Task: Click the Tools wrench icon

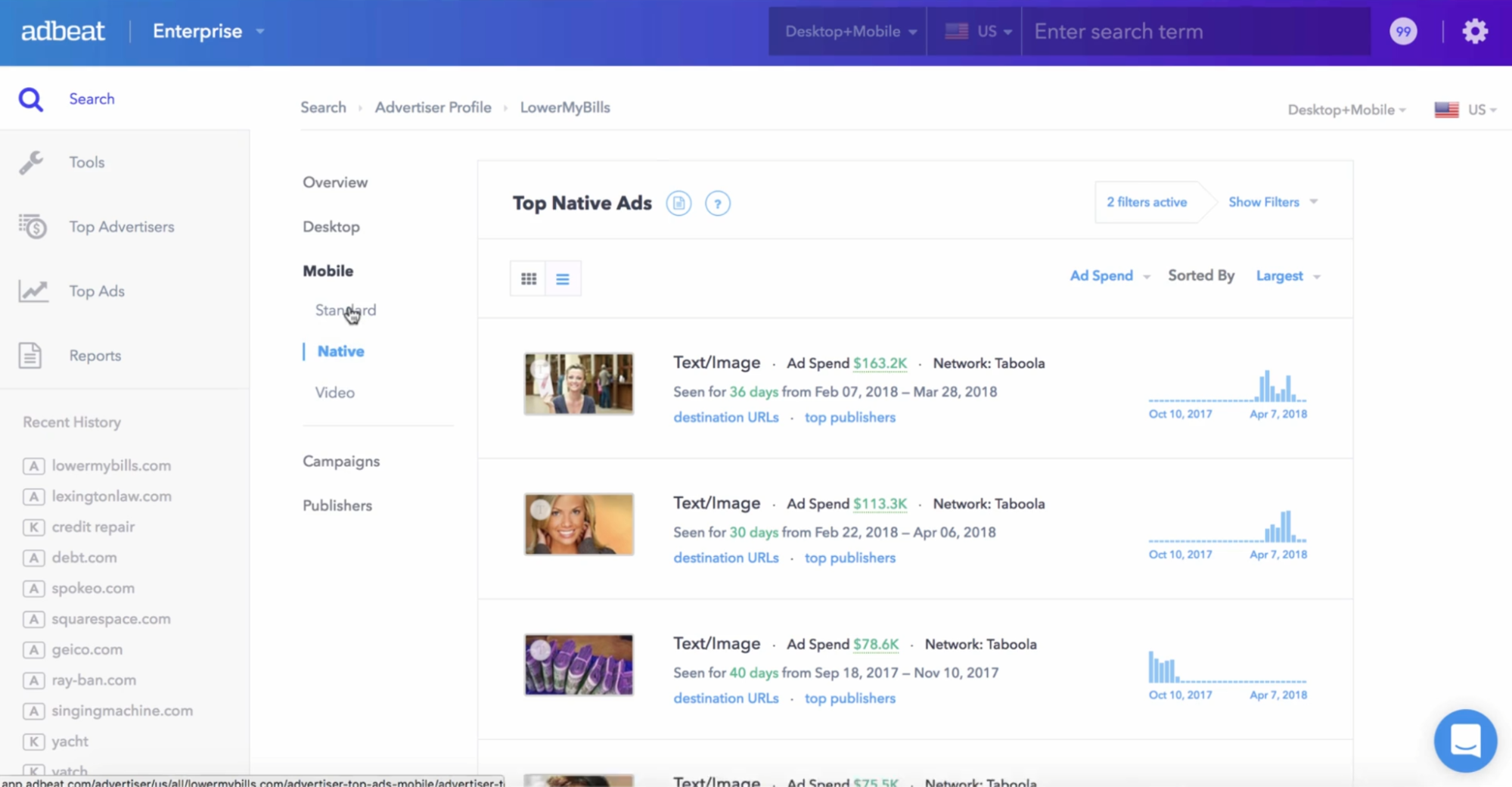Action: 31,162
